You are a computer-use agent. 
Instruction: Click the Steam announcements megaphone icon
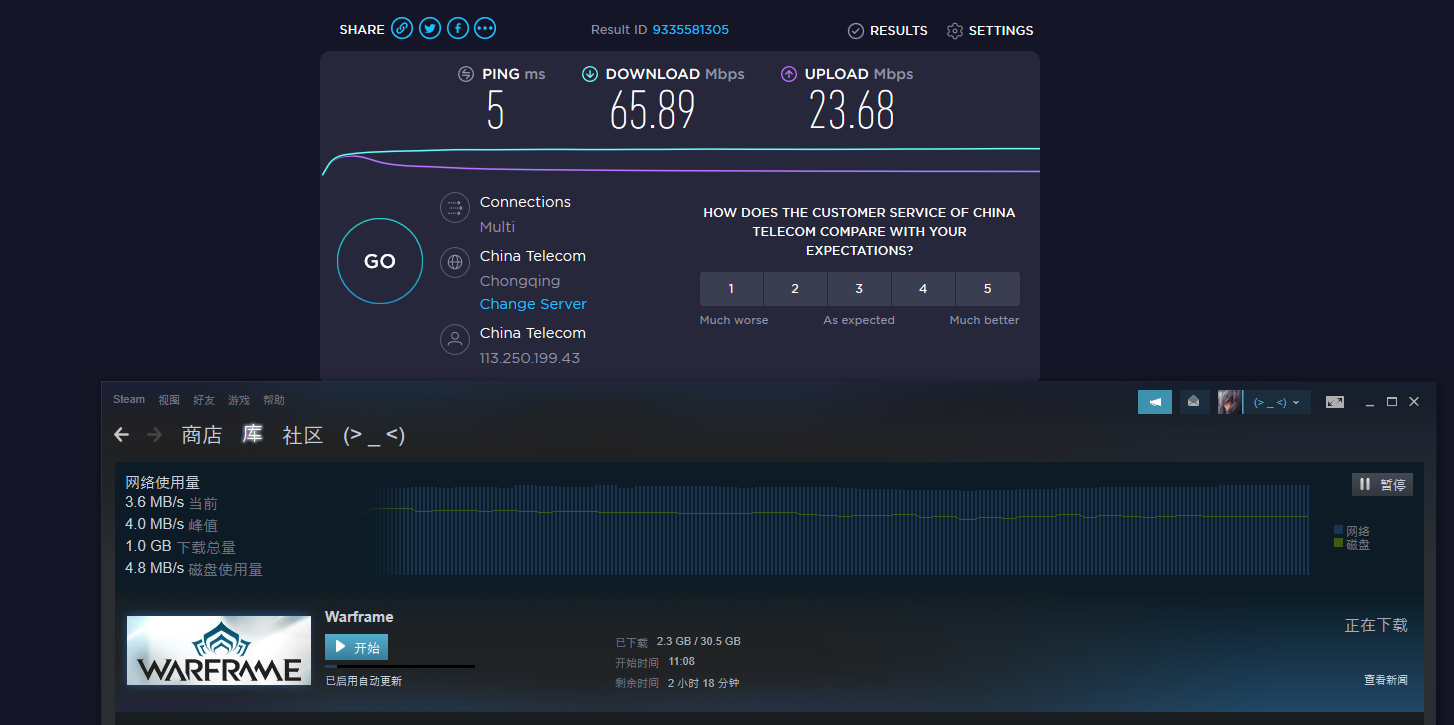point(1154,402)
